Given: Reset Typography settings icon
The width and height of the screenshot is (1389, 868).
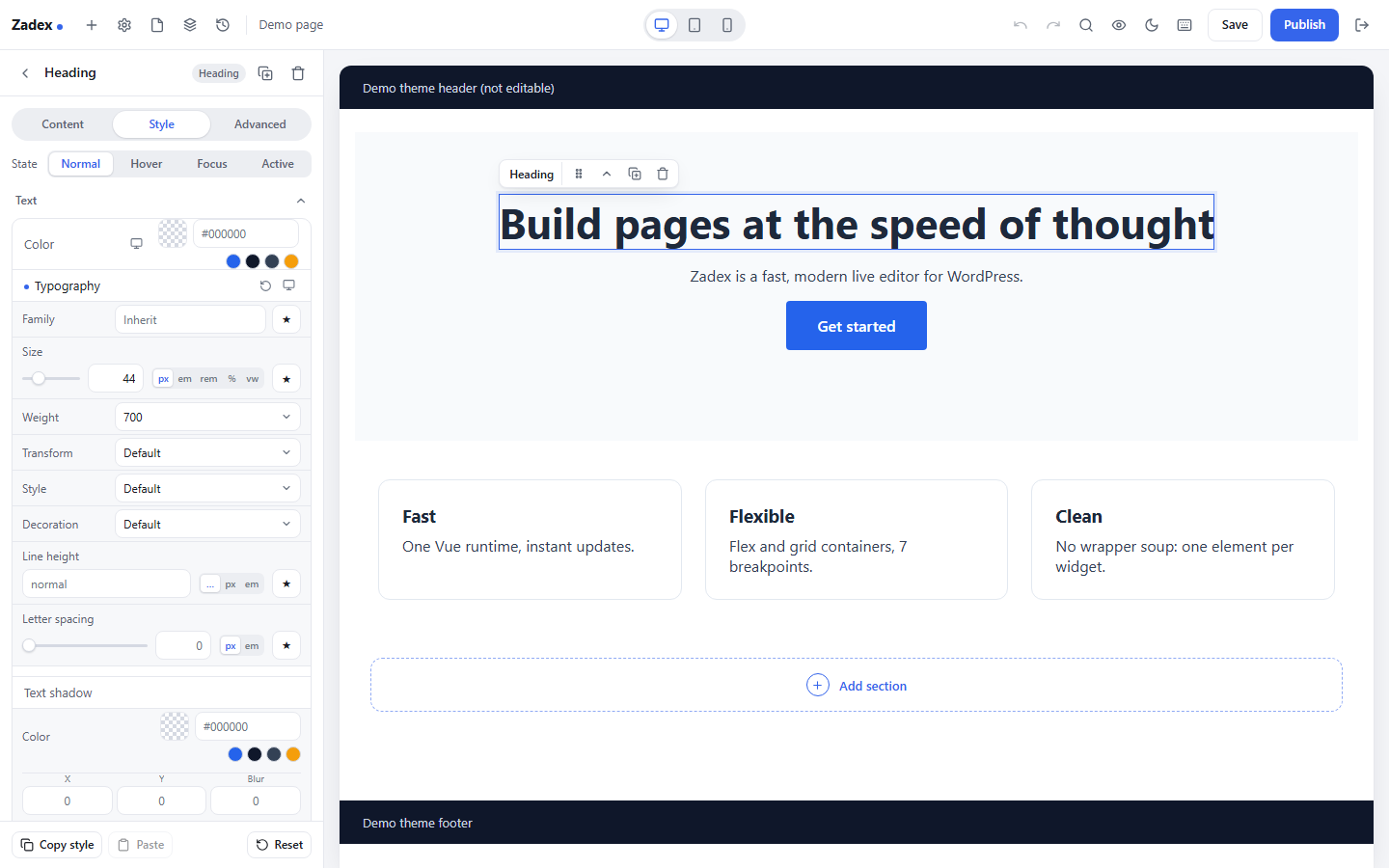Looking at the screenshot, I should [x=265, y=285].
